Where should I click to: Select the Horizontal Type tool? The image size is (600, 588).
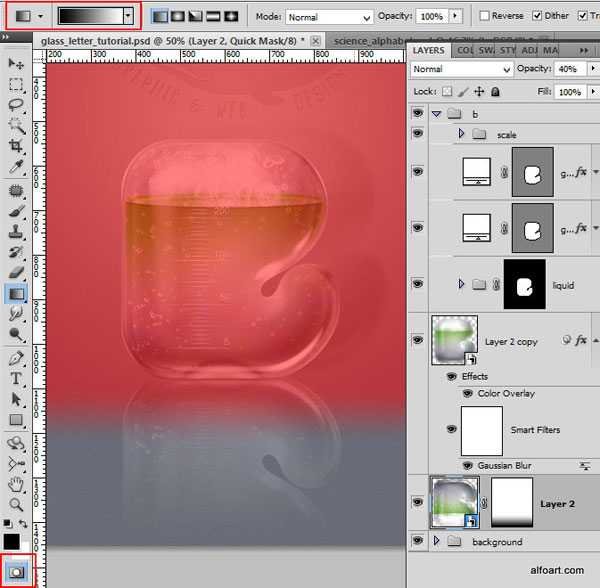click(16, 379)
